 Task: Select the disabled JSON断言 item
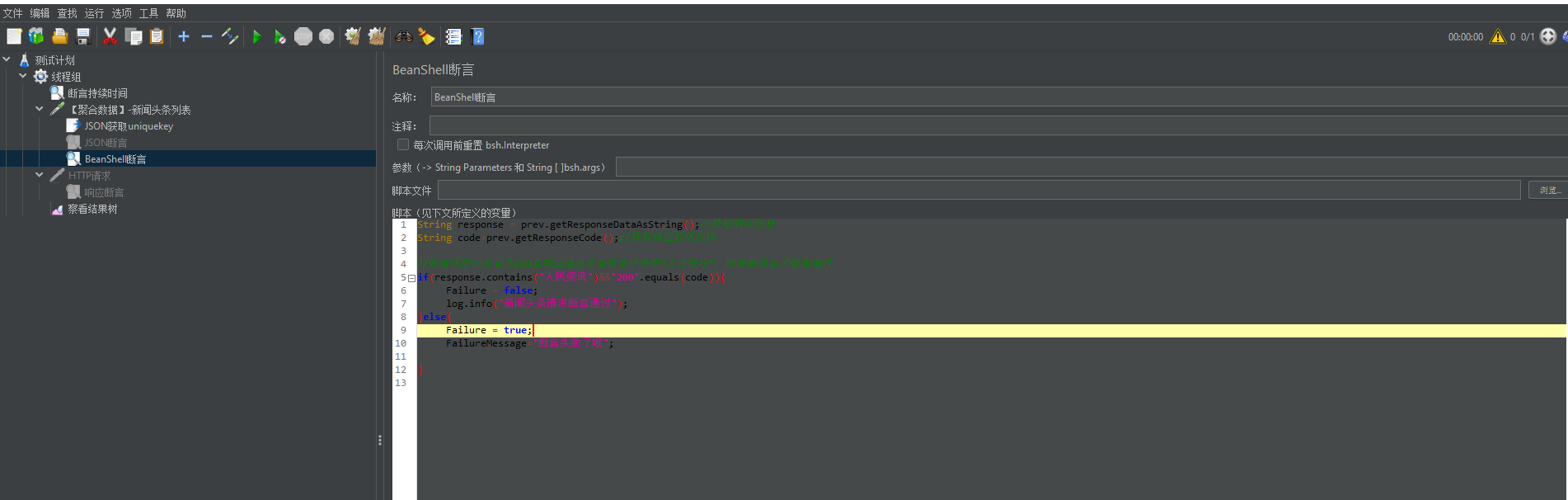point(106,143)
